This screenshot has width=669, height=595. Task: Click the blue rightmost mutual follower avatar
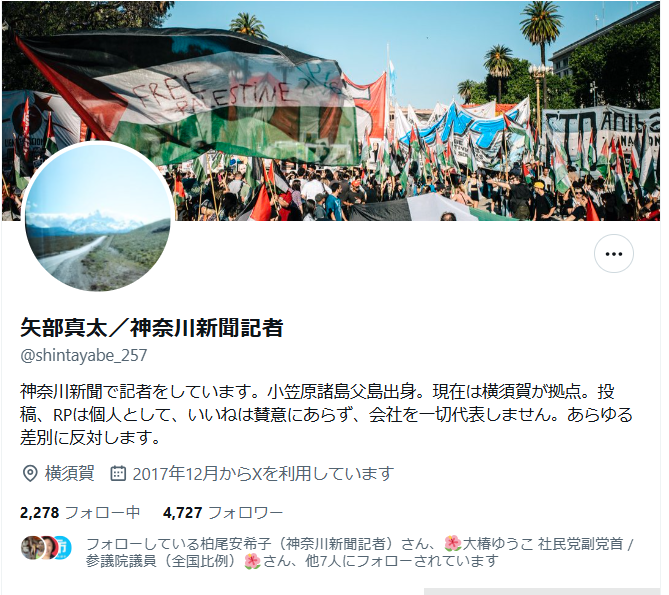tap(64, 548)
